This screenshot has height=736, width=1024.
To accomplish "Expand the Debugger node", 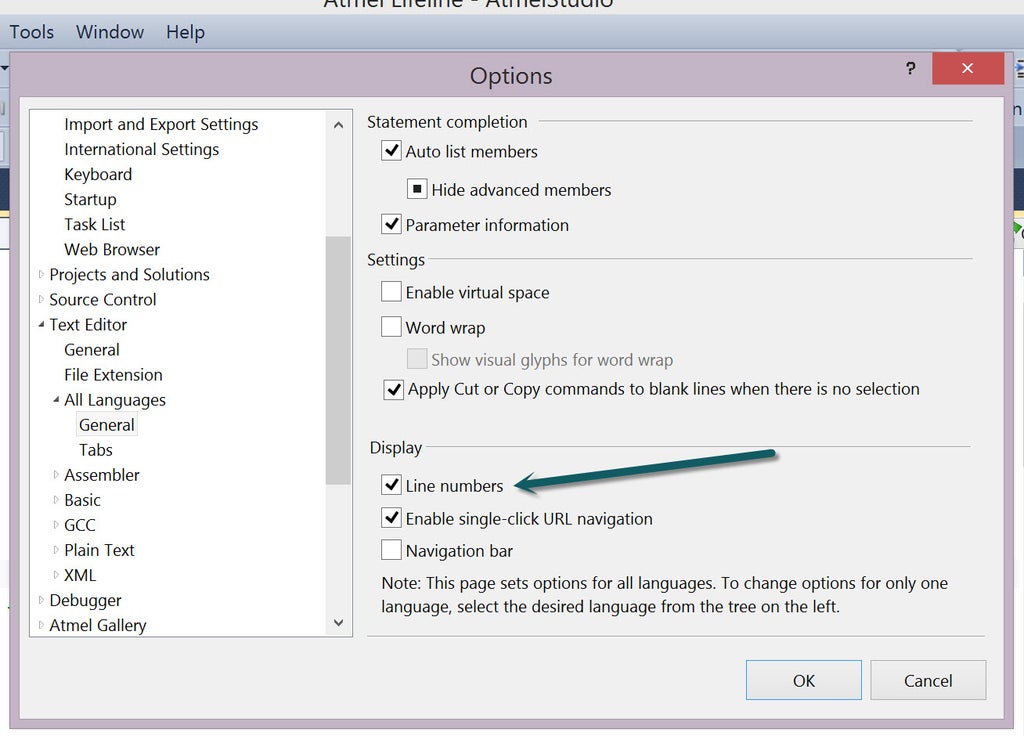I will click(41, 600).
